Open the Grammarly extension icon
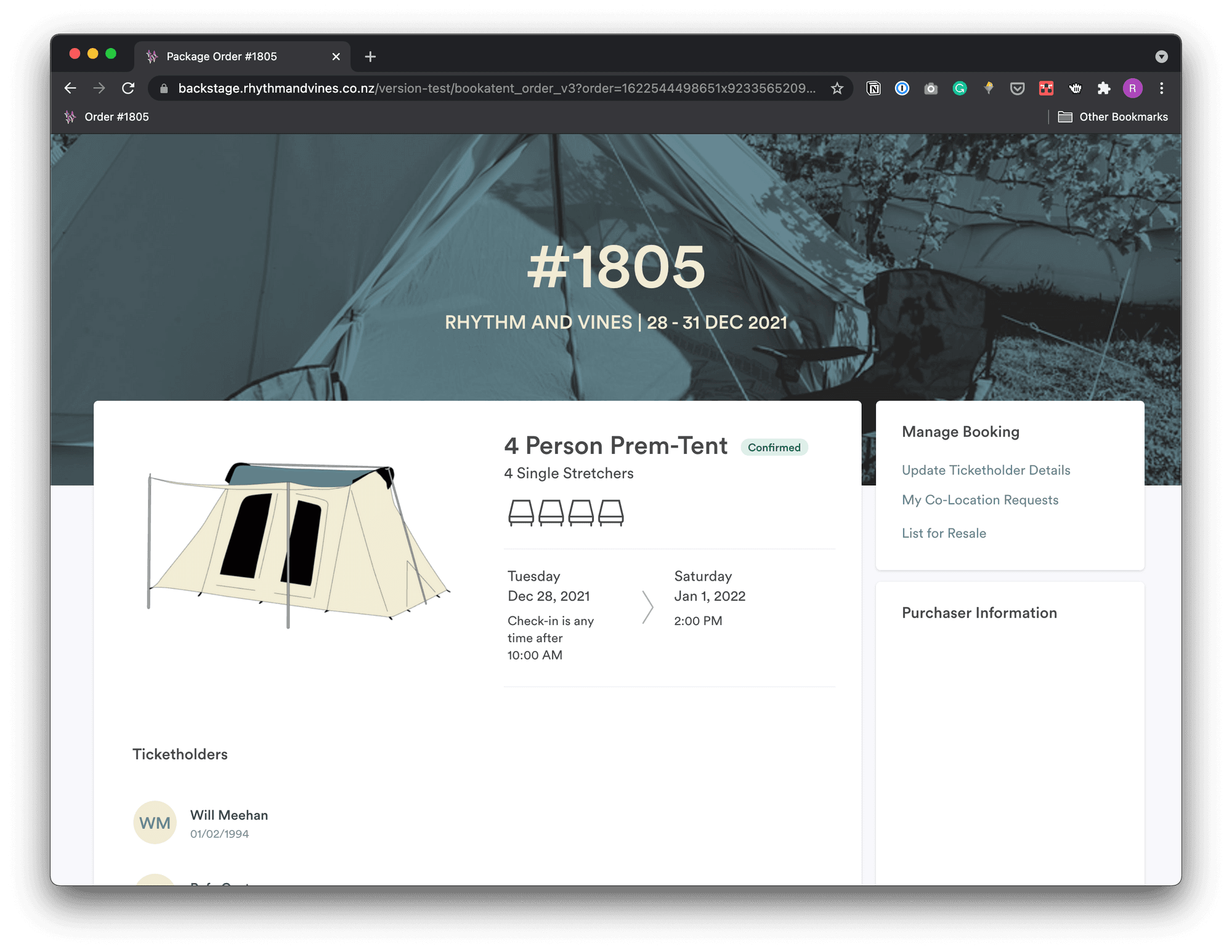Viewport: 1232px width, 952px height. click(960, 89)
